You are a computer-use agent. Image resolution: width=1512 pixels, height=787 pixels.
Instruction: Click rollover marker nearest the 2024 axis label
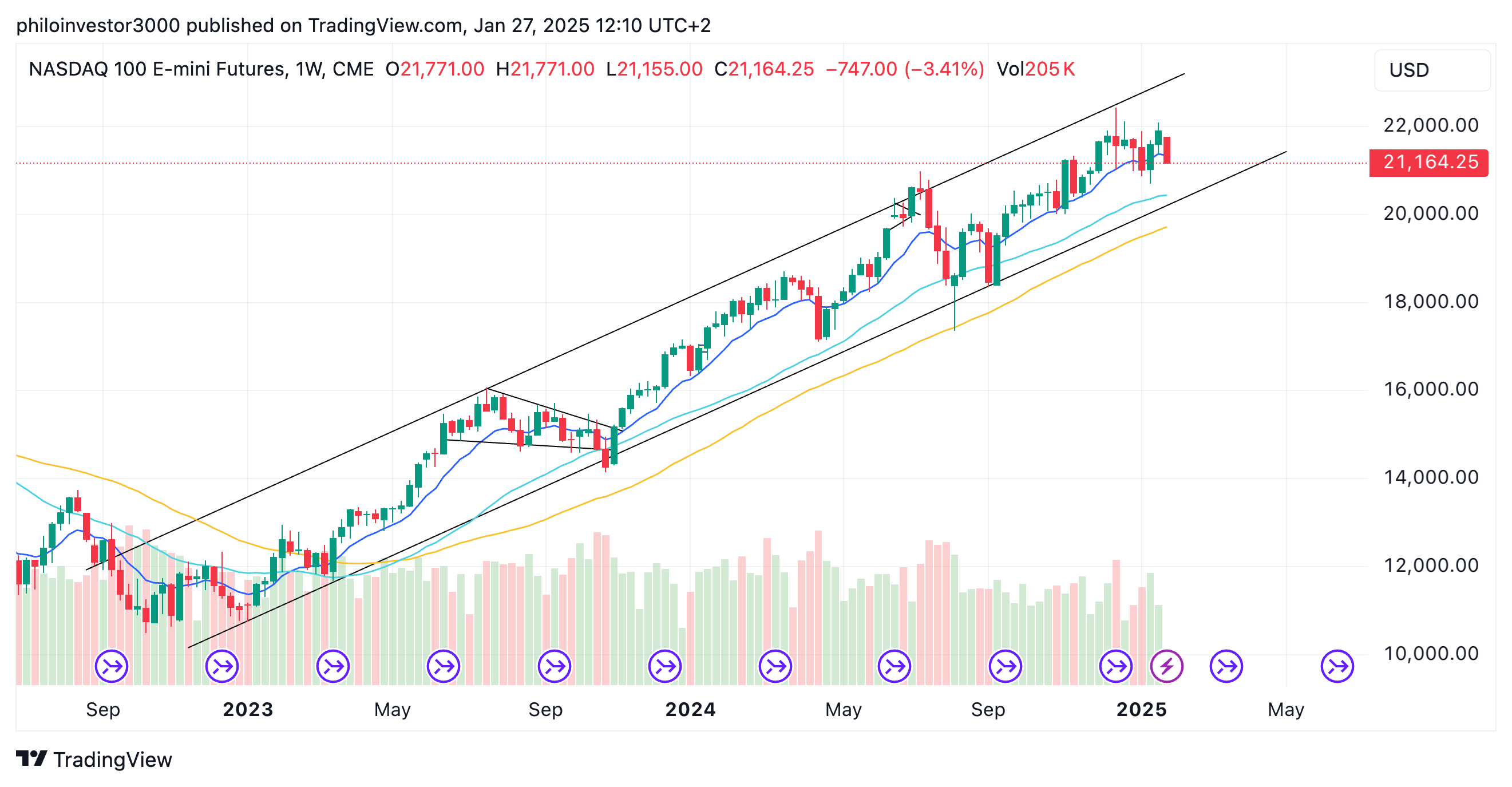pyautogui.click(x=665, y=666)
